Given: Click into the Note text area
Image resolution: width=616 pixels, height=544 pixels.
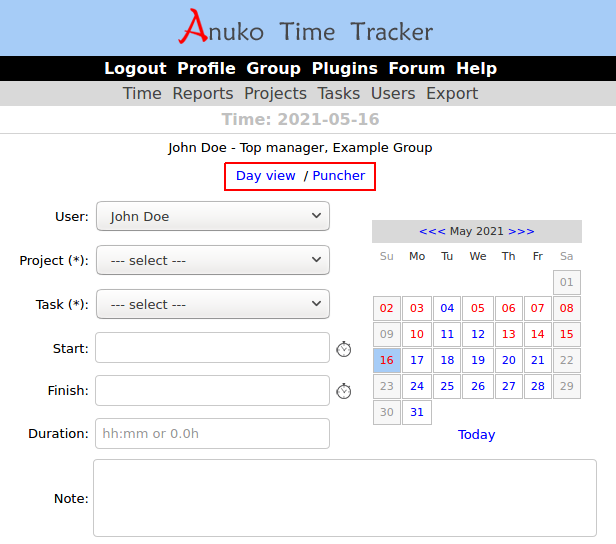Looking at the screenshot, I should [x=345, y=498].
